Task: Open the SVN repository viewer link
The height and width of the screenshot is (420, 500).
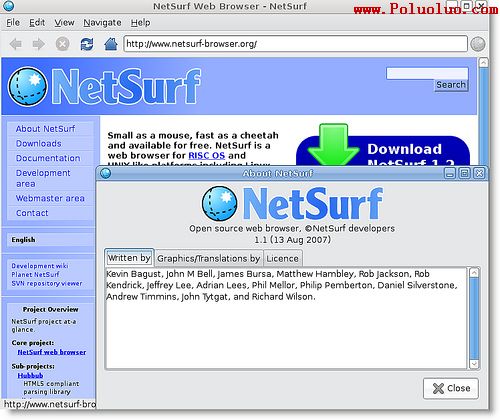Action: coord(47,283)
